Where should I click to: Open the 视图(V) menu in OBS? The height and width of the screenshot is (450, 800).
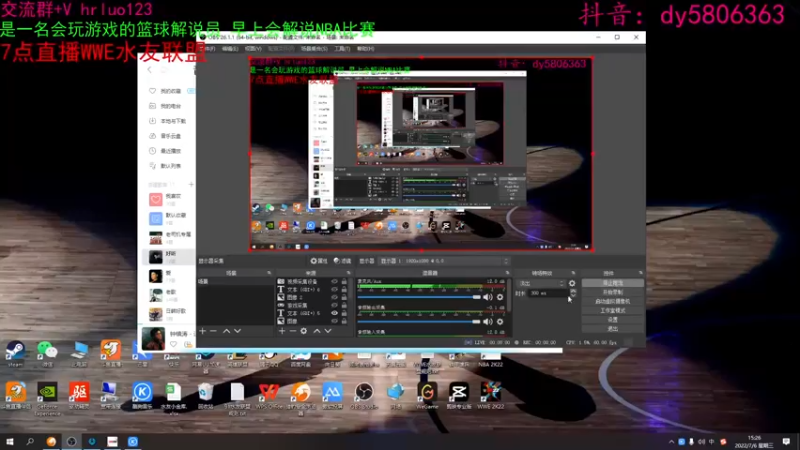click(253, 49)
